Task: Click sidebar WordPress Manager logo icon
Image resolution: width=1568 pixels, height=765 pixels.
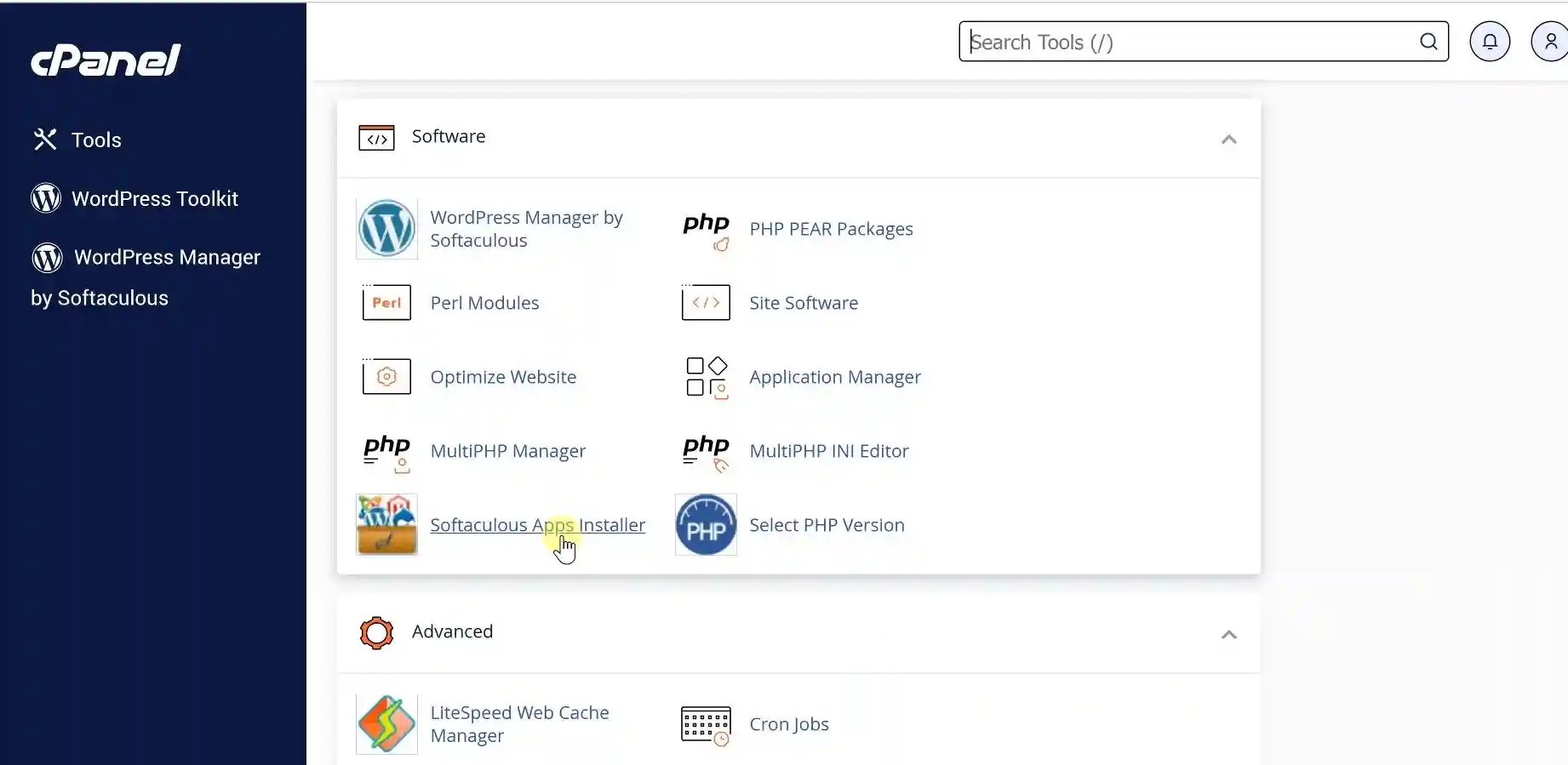Action: 48,257
